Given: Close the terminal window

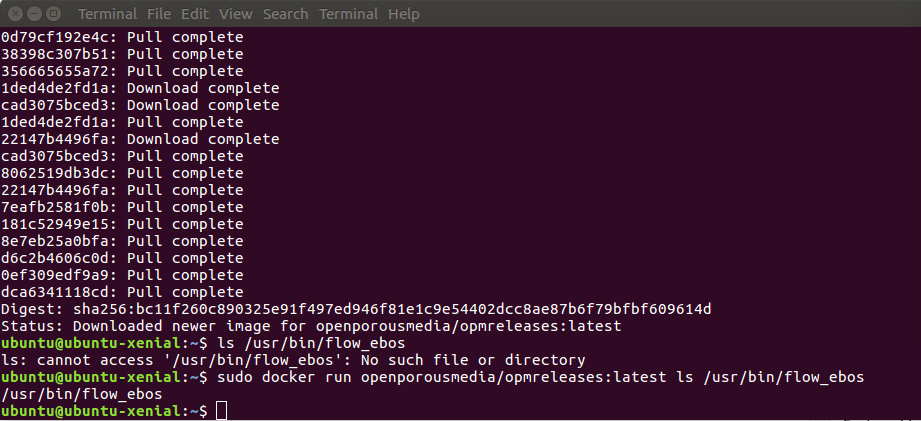Looking at the screenshot, I should (x=14, y=14).
